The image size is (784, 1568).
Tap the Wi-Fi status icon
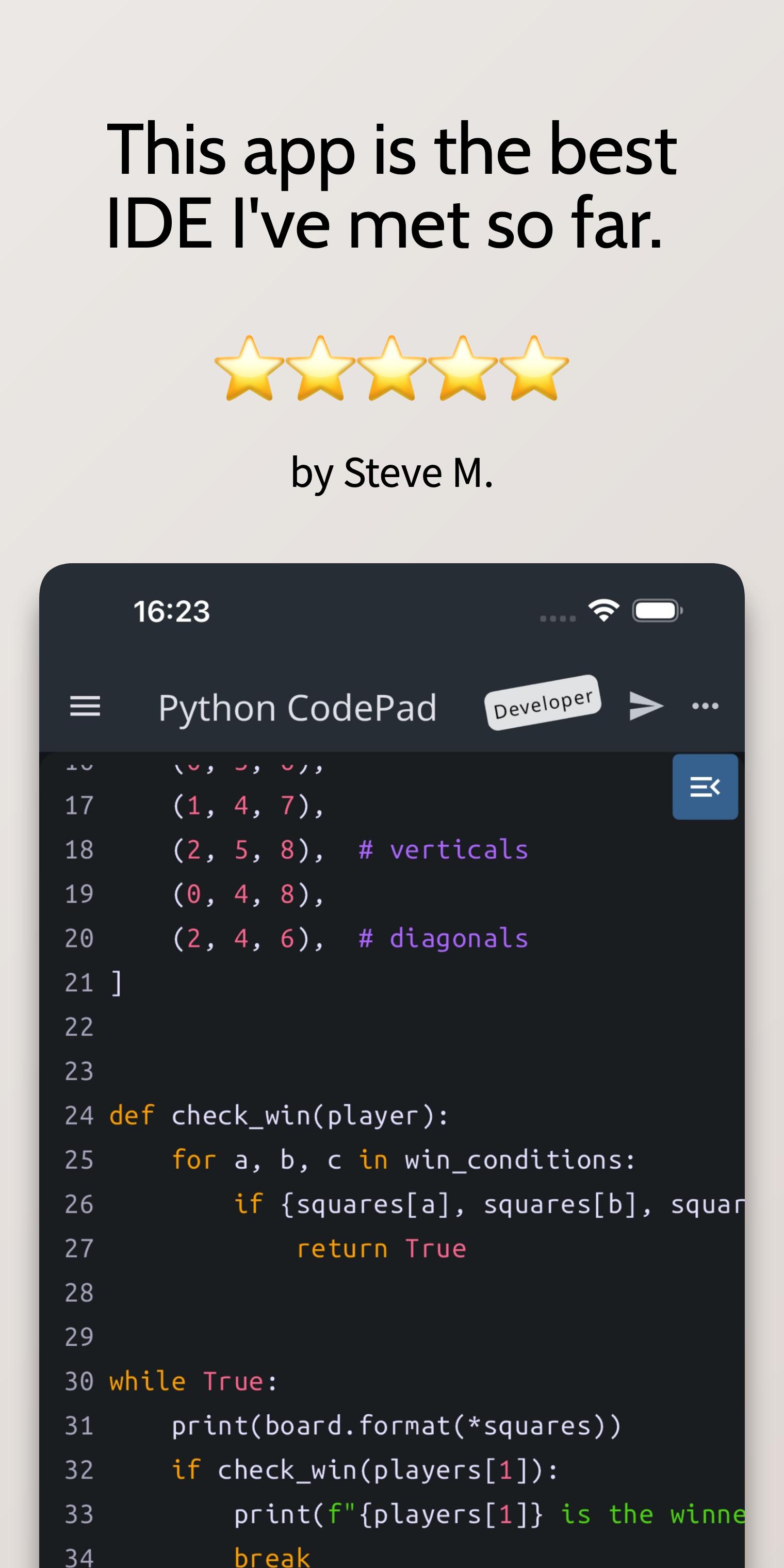point(603,610)
